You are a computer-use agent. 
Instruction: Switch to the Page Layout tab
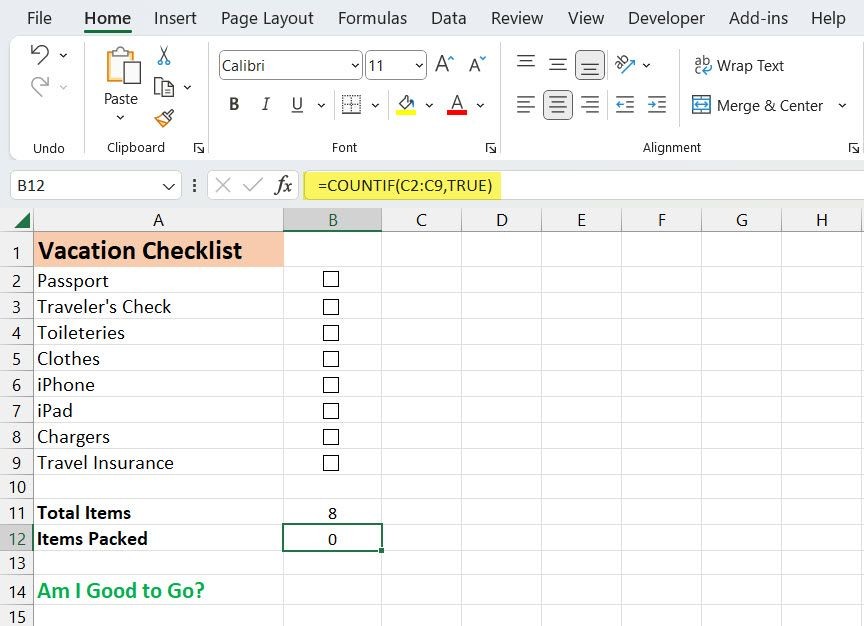click(267, 18)
